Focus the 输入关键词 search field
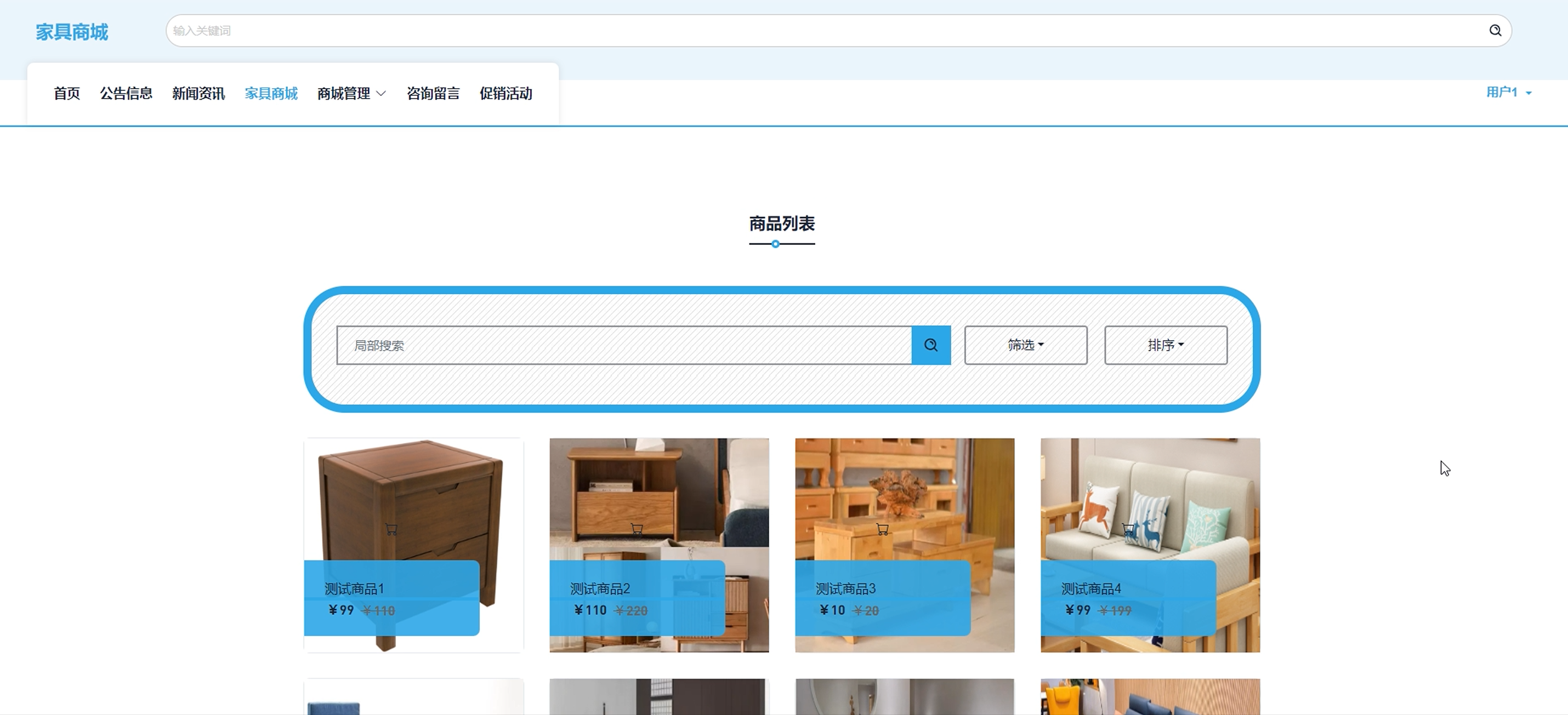Image resolution: width=1568 pixels, height=715 pixels. tap(822, 31)
